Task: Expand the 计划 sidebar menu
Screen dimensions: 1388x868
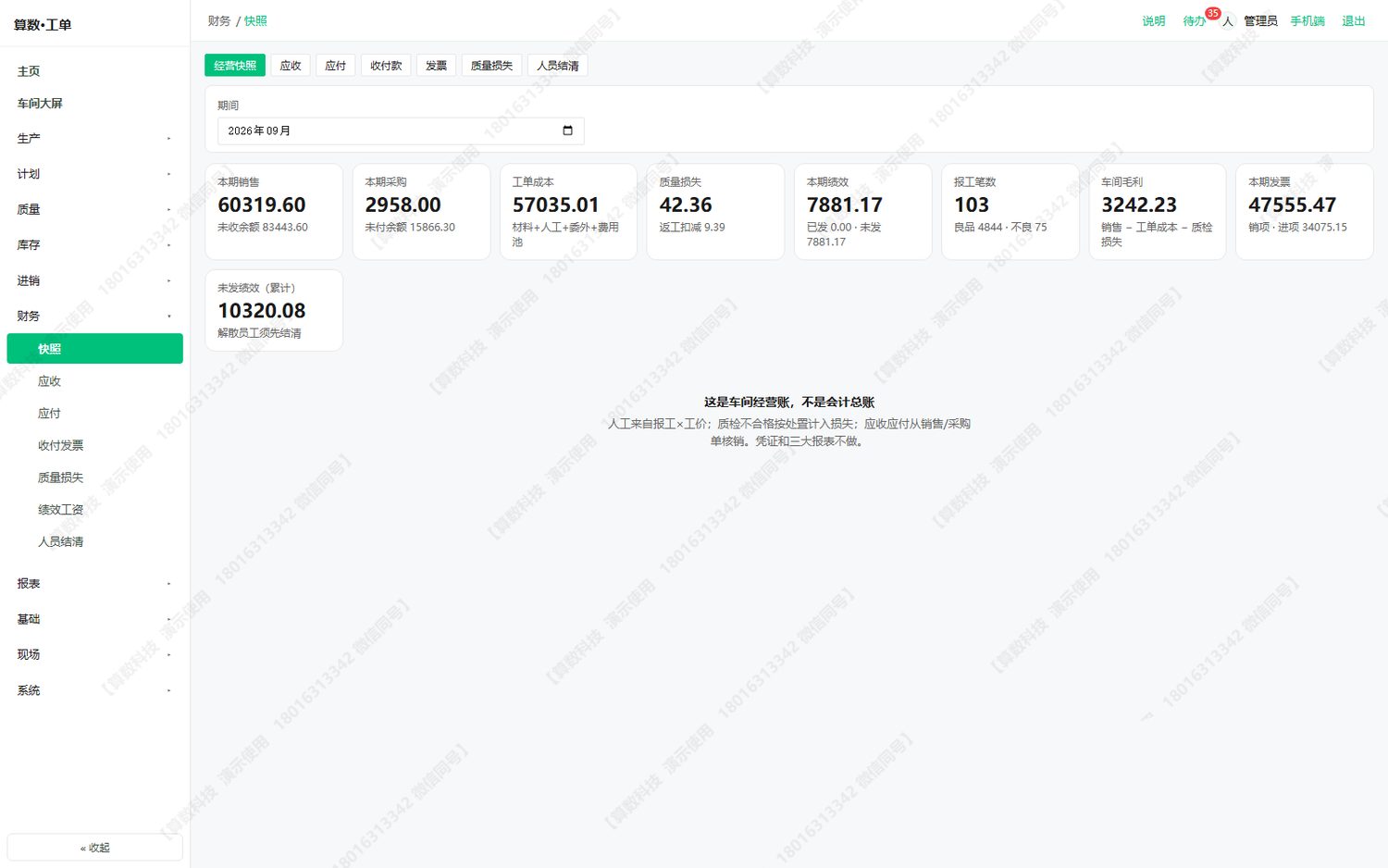Action: [x=94, y=174]
